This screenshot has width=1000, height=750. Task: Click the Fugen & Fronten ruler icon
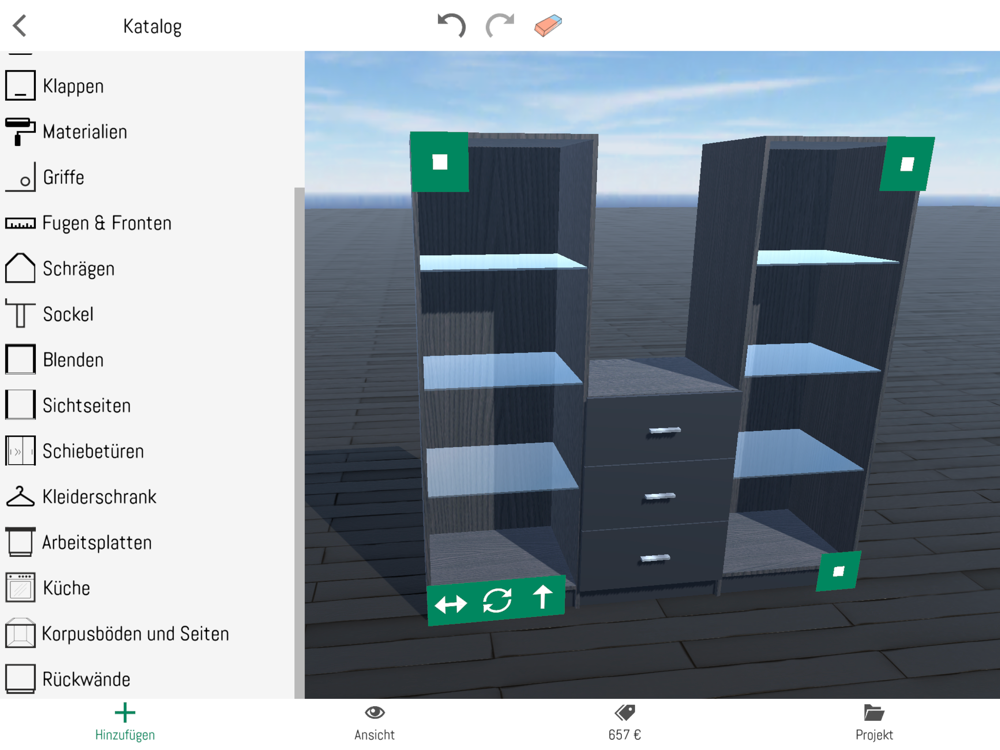pyautogui.click(x=20, y=223)
